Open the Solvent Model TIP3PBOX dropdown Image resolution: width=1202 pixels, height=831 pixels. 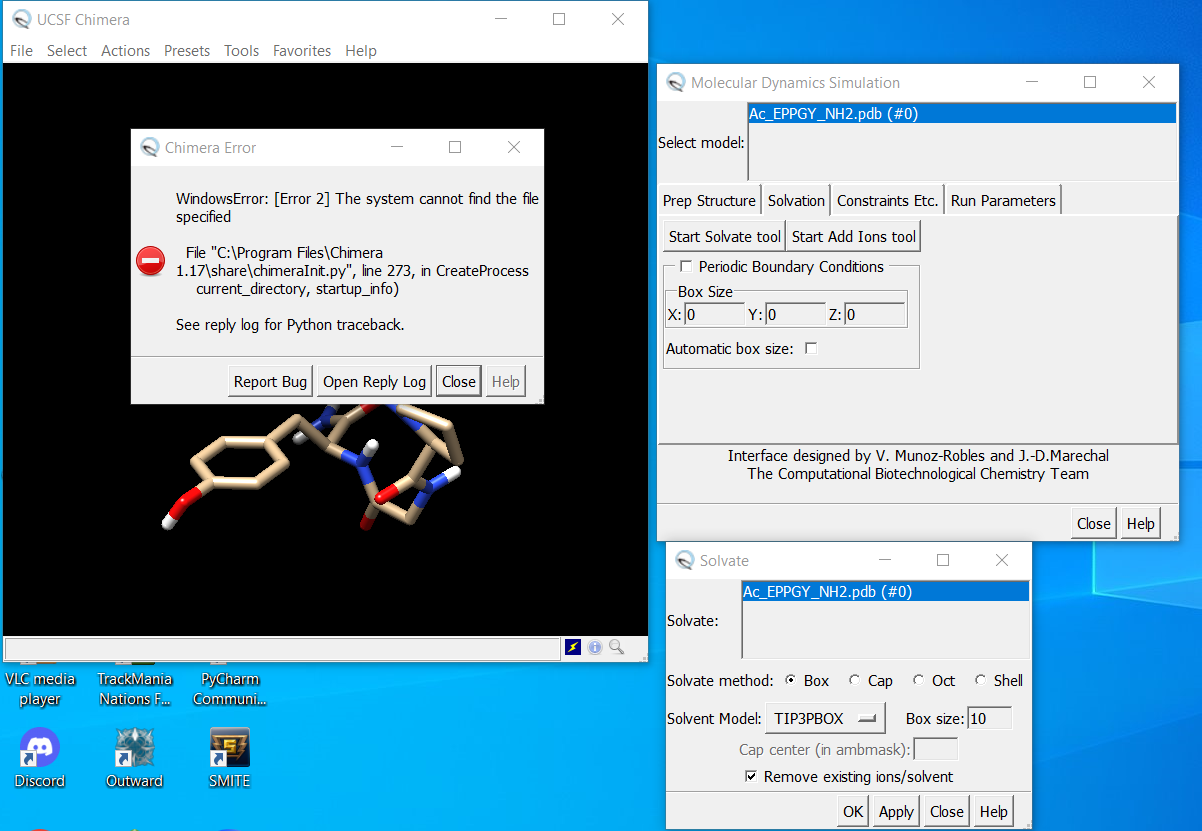825,718
